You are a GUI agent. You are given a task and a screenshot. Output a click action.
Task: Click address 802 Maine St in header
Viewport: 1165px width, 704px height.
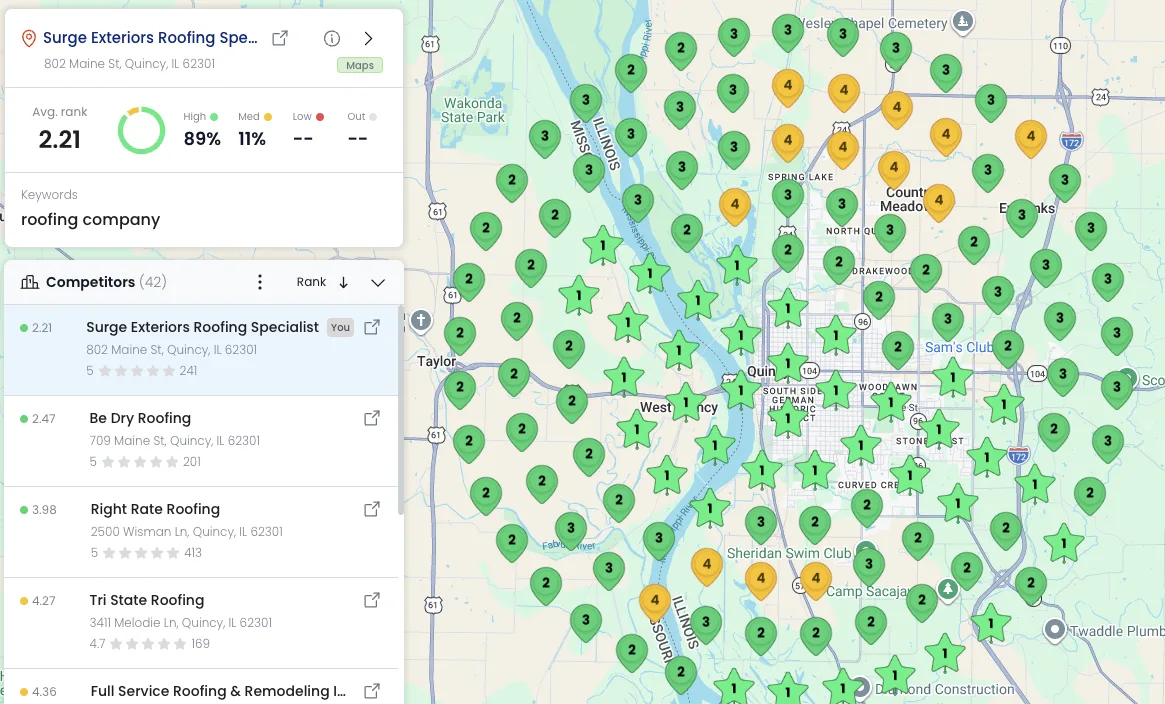(x=129, y=64)
